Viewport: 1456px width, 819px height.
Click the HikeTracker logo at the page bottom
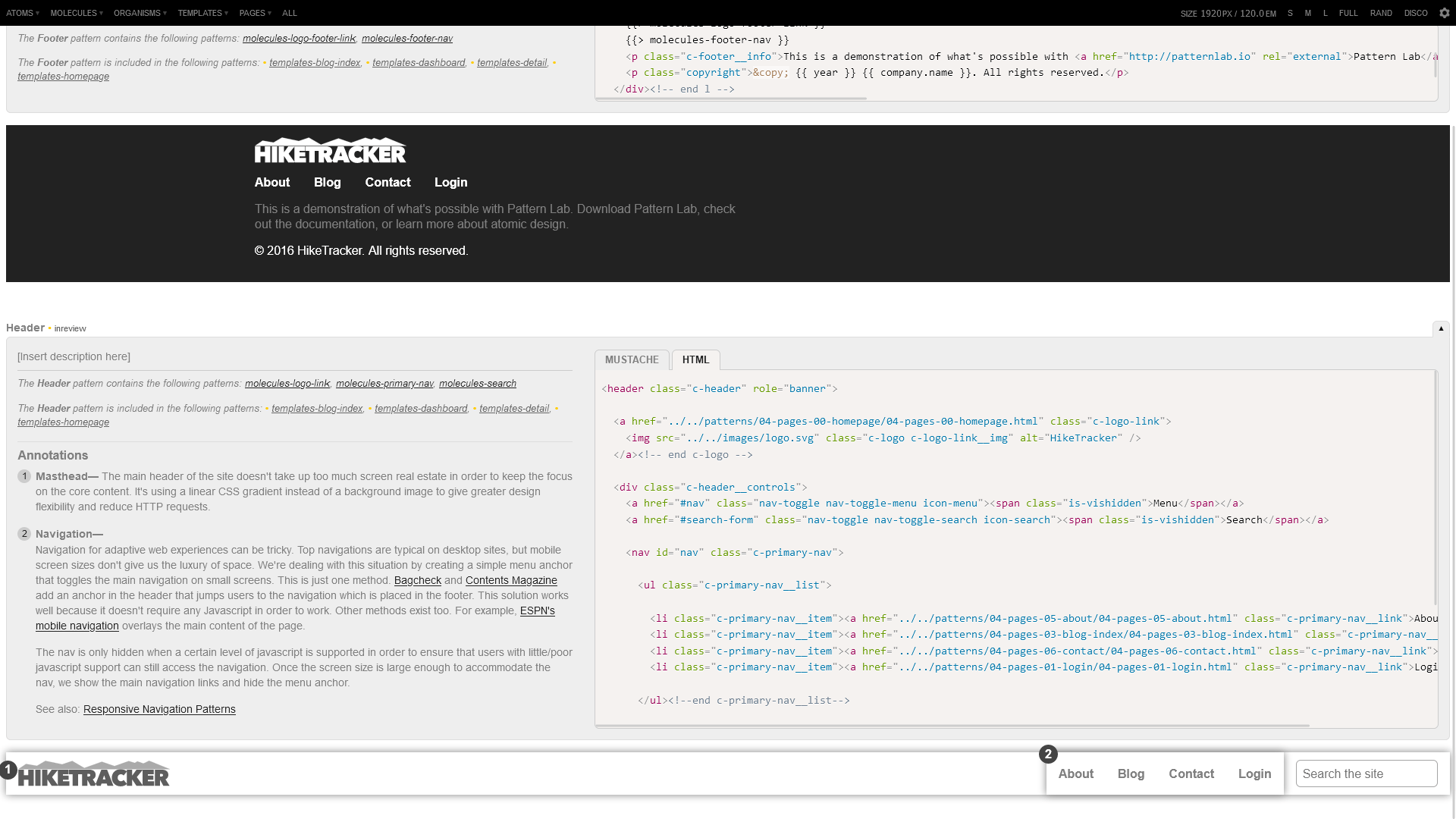(94, 774)
